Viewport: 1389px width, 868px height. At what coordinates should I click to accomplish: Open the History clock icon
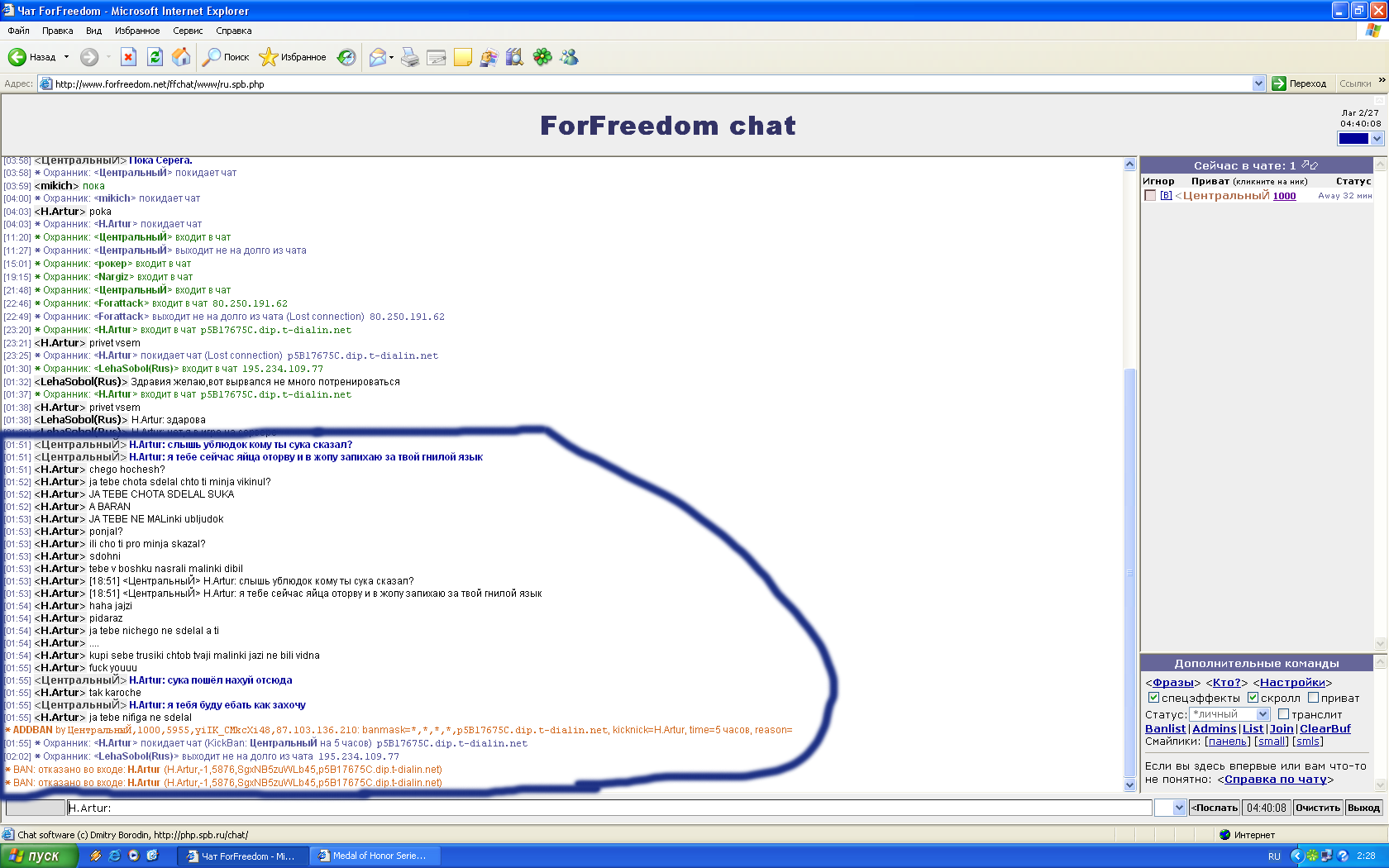[x=346, y=57]
